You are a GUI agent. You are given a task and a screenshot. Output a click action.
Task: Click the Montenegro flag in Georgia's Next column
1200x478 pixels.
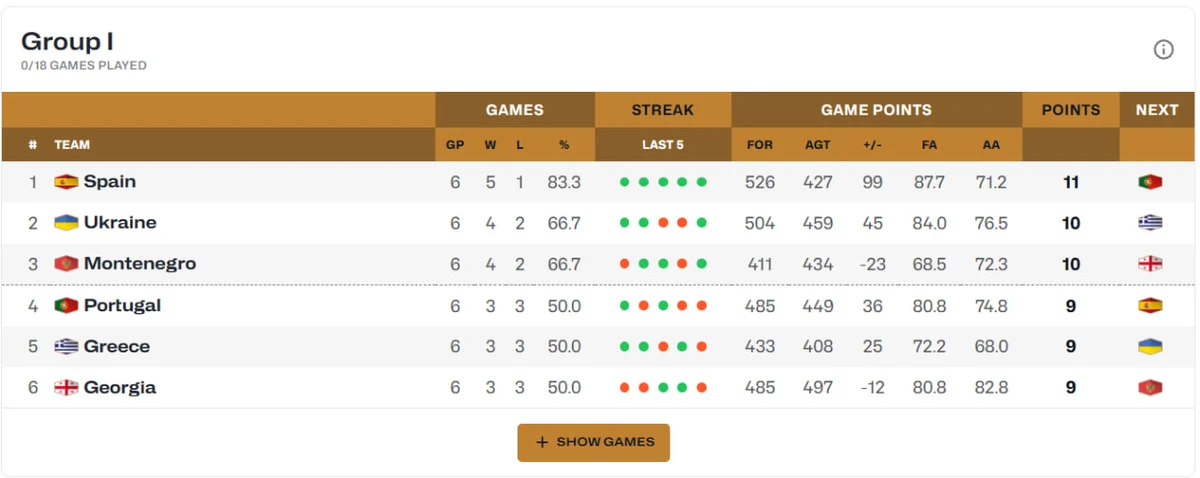coord(1150,387)
